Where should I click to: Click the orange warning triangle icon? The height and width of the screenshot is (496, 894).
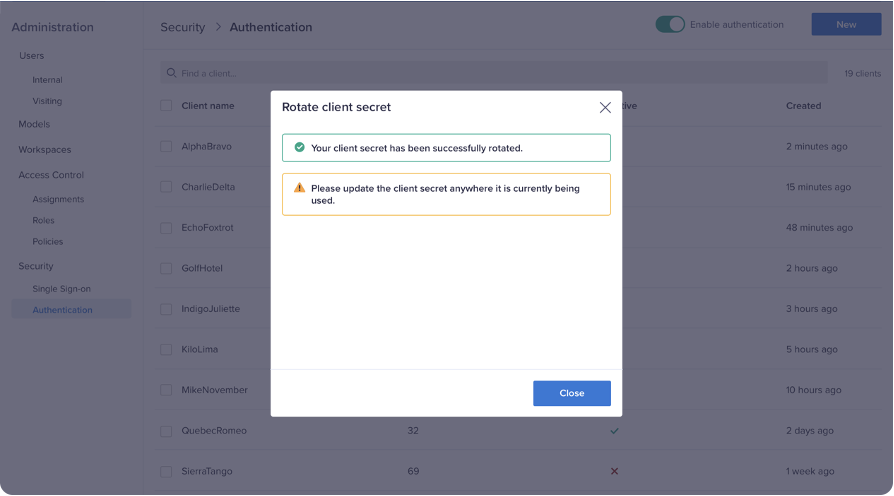click(299, 188)
